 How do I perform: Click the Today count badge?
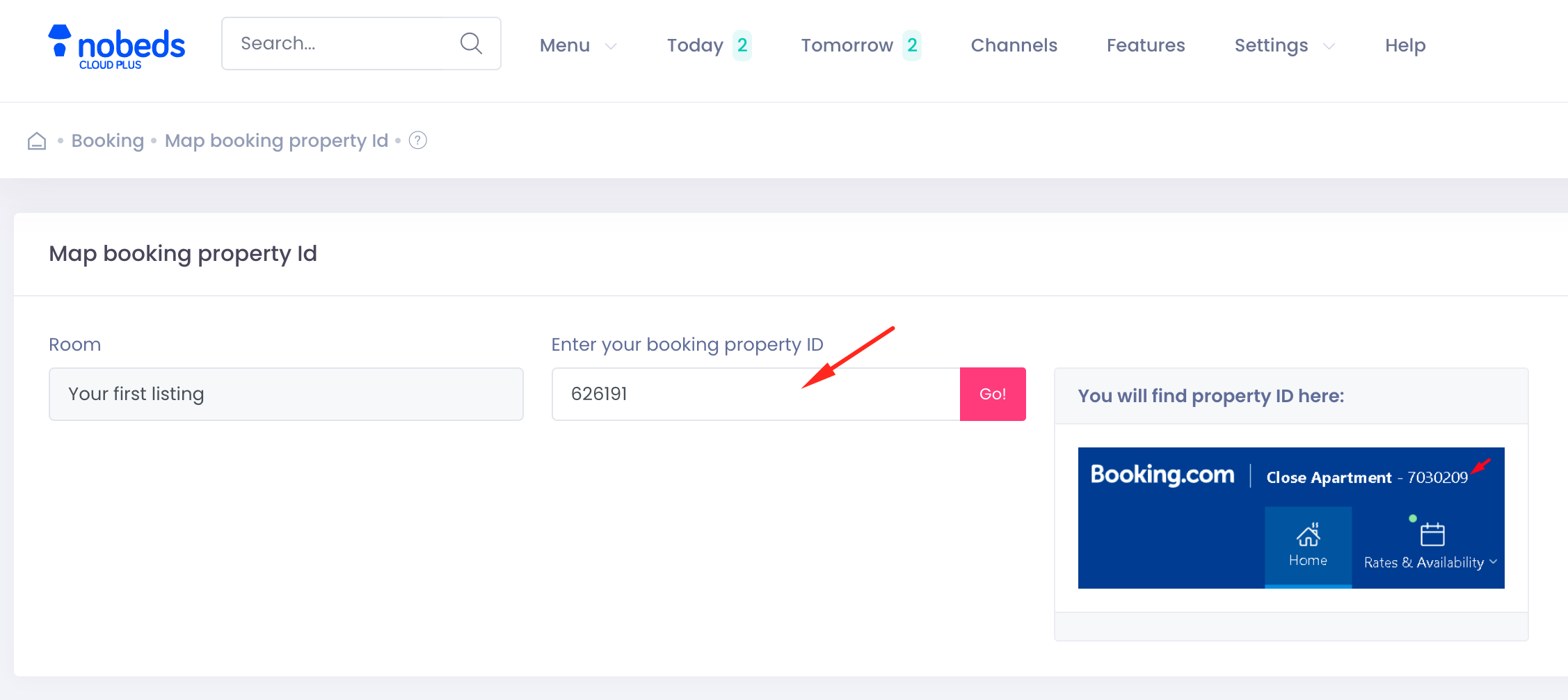742,45
